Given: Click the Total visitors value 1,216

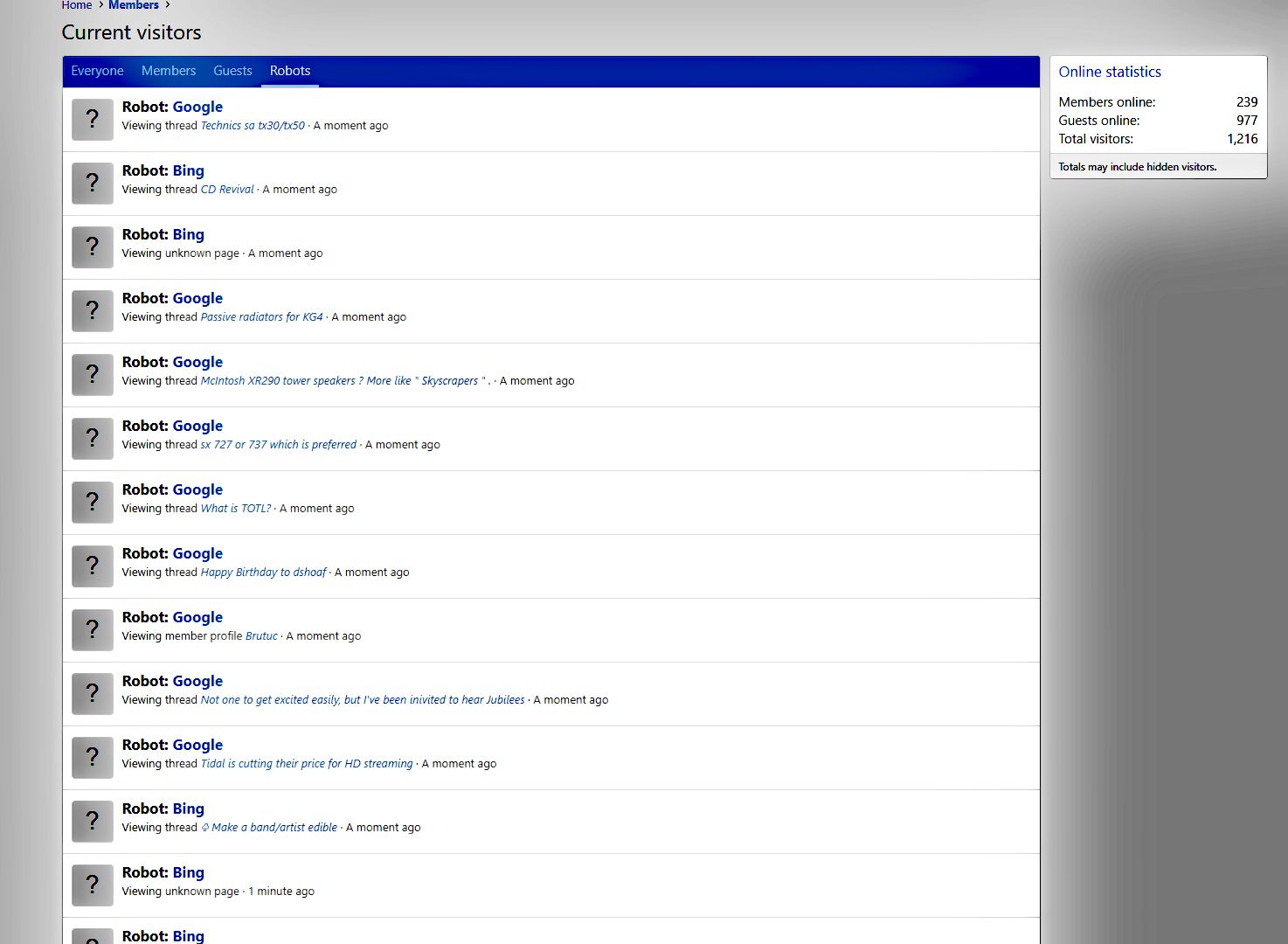Looking at the screenshot, I should click(x=1243, y=139).
